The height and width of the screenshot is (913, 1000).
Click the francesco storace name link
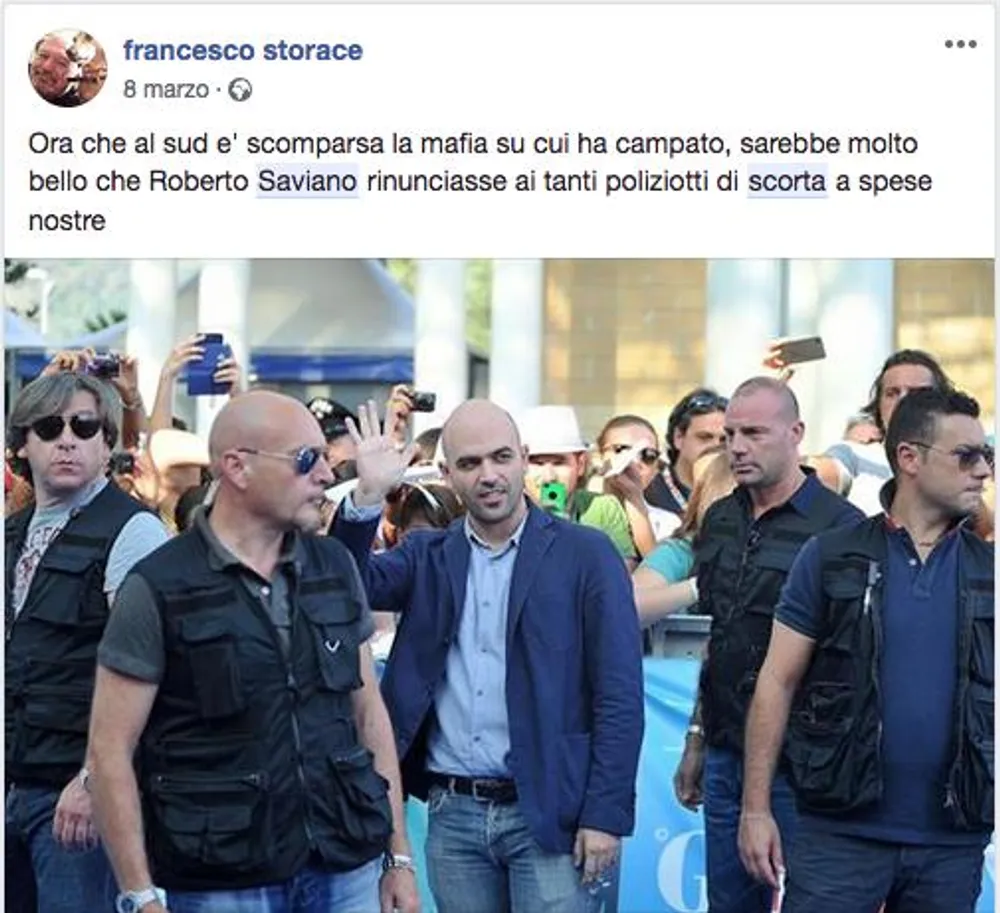(x=243, y=50)
